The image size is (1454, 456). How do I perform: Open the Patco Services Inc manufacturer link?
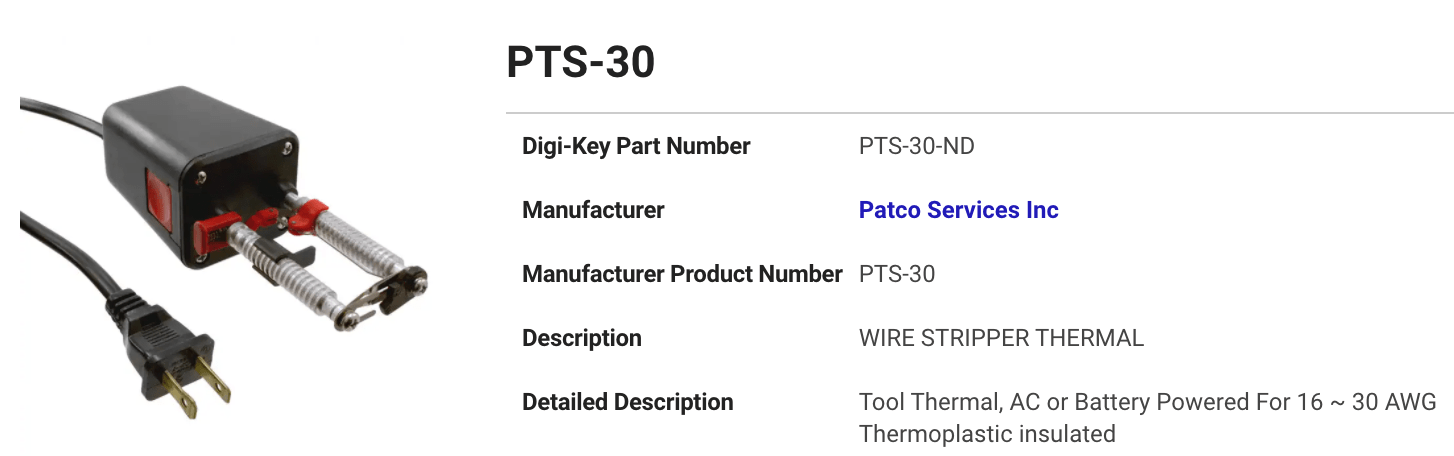[x=958, y=210]
